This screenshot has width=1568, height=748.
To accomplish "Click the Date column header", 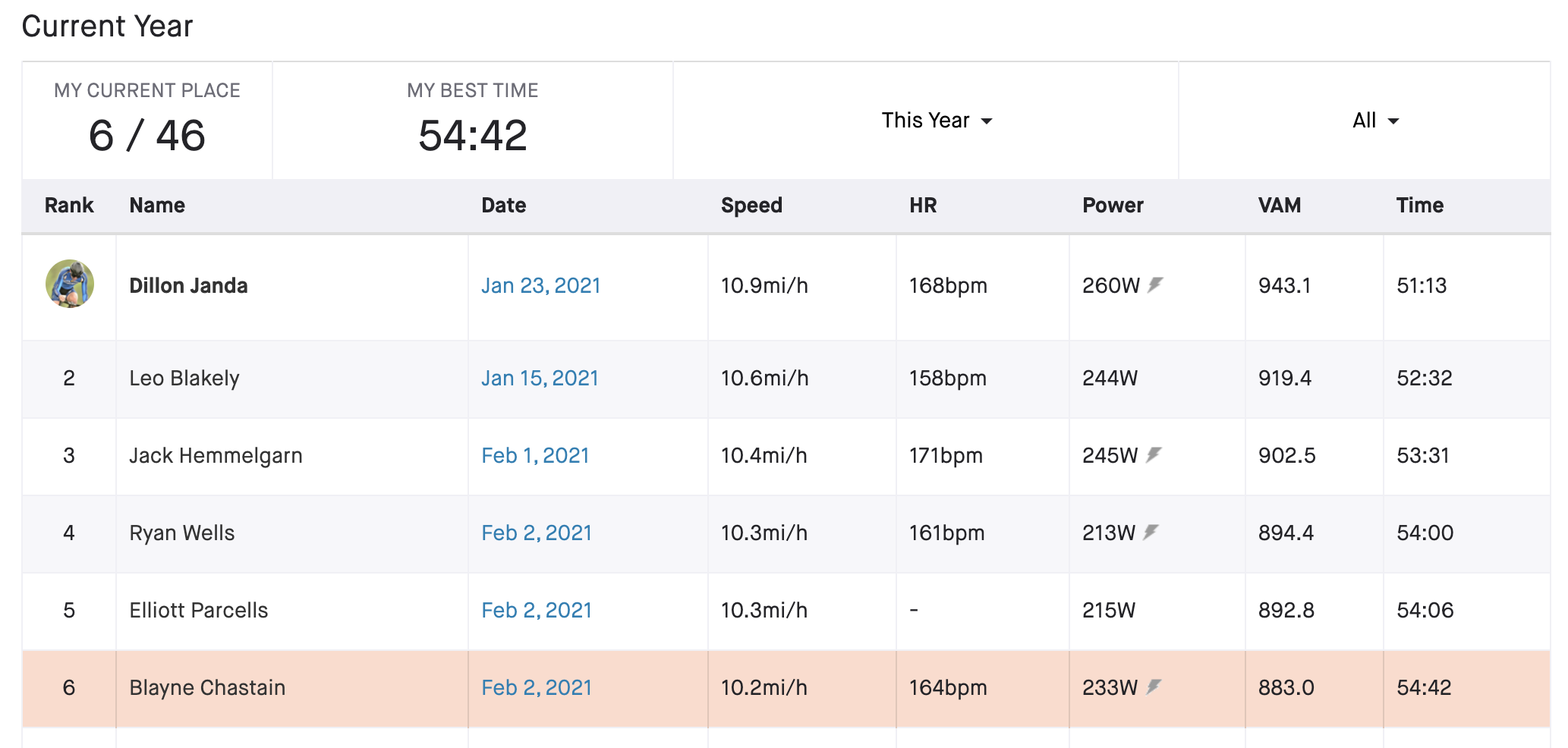I will coord(504,205).
